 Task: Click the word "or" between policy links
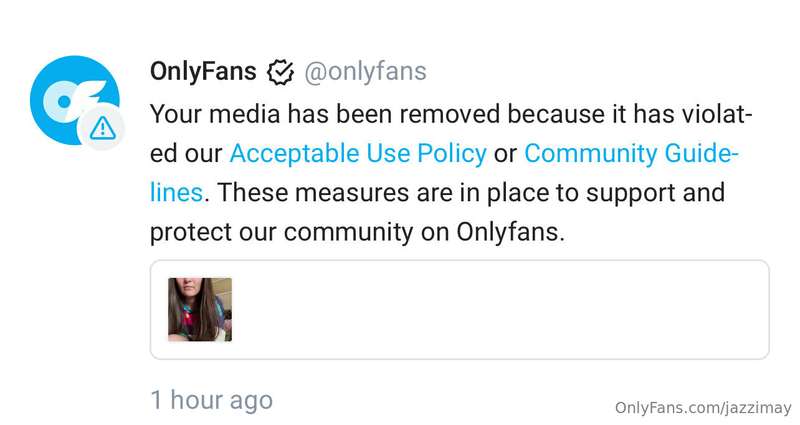pyautogui.click(x=506, y=154)
